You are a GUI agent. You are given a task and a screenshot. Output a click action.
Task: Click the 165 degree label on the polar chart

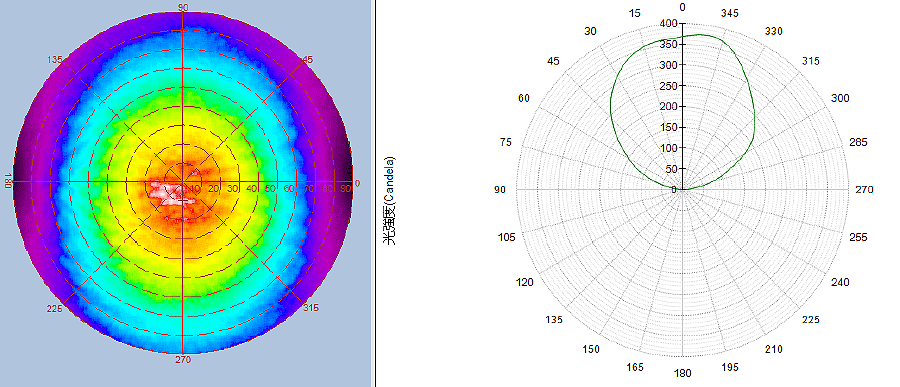tap(635, 367)
